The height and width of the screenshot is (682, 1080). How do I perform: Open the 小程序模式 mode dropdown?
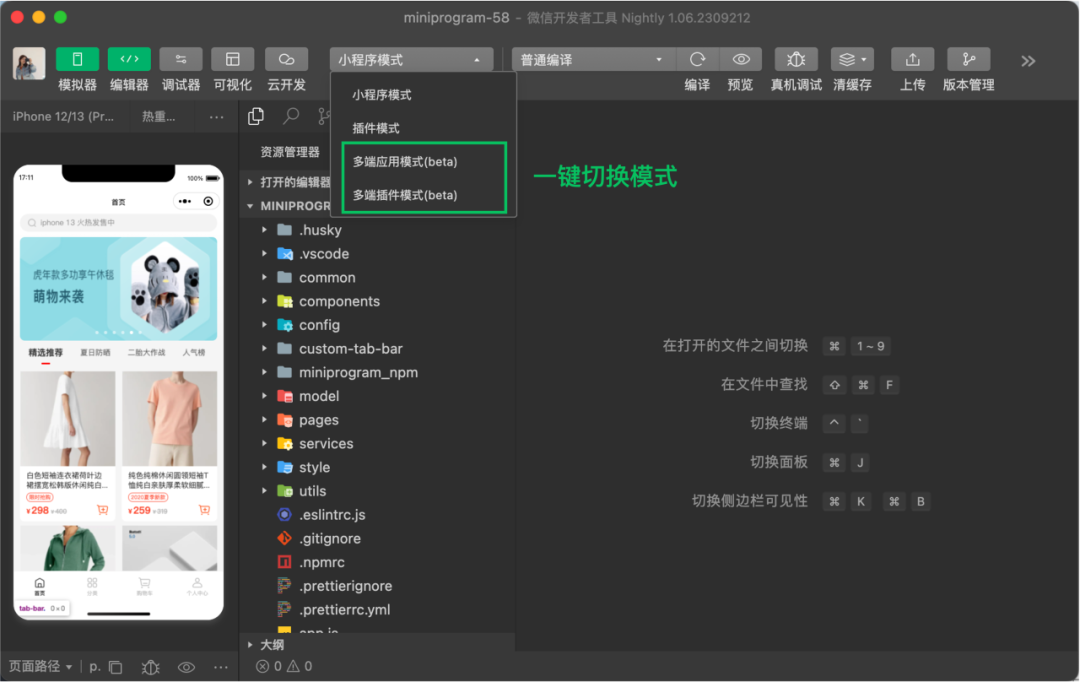tap(411, 60)
